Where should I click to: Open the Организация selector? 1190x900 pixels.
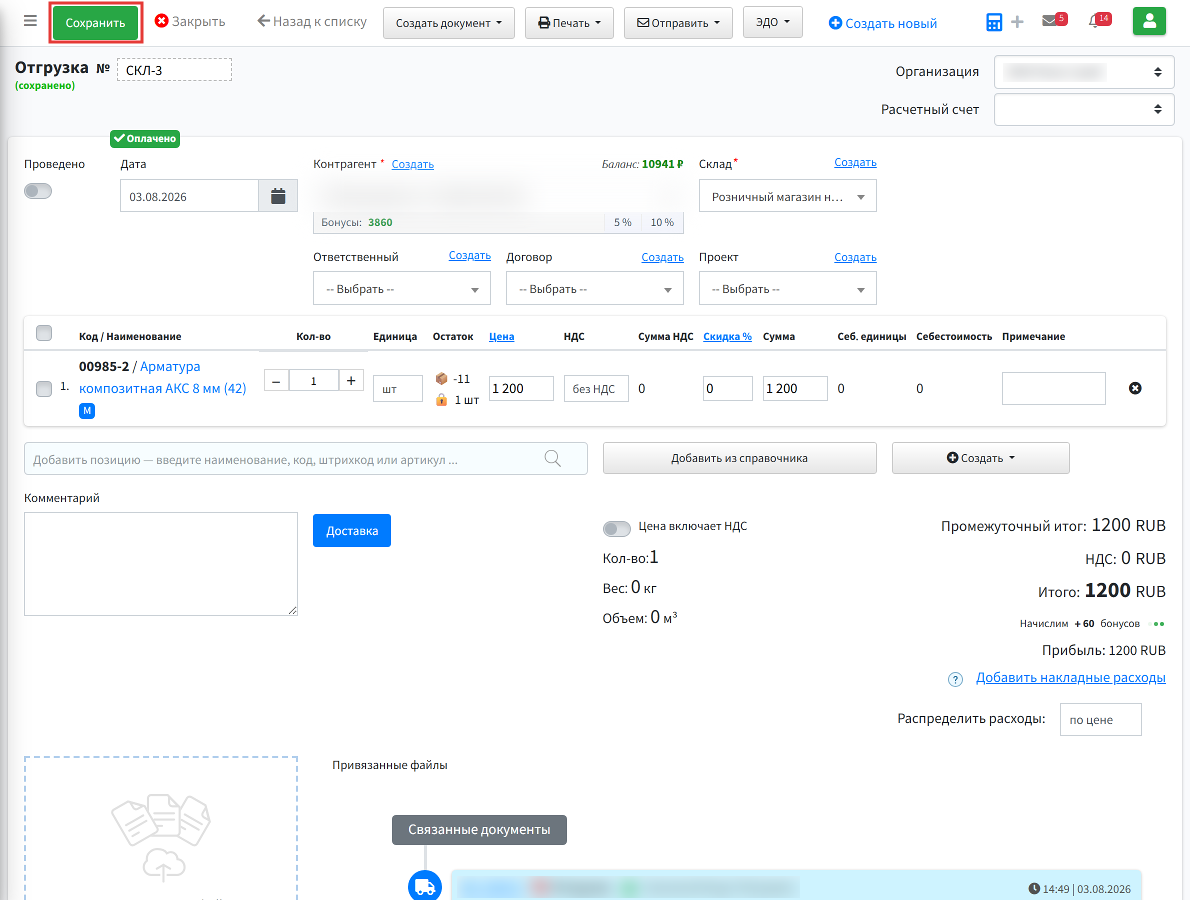1084,72
